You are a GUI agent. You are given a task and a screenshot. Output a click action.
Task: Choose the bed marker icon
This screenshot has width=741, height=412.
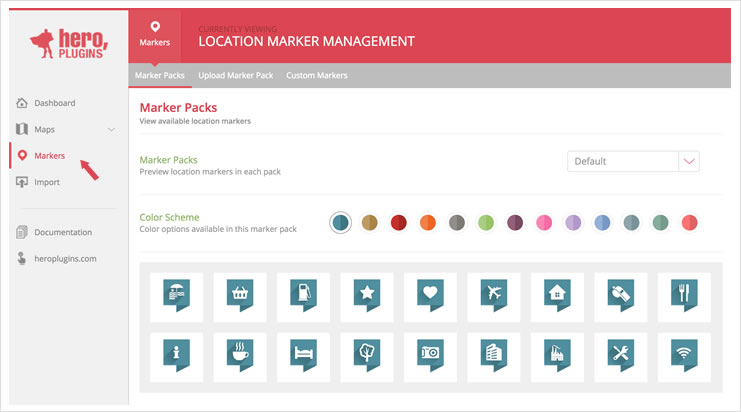coord(302,355)
